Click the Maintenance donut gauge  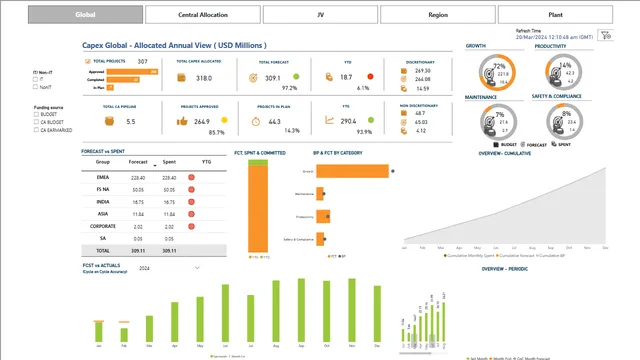click(x=498, y=122)
